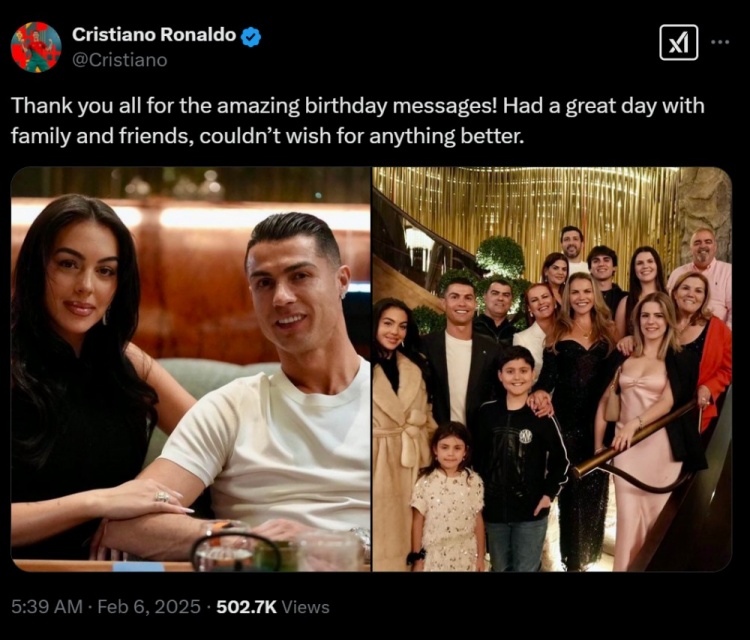
Task: Click the woman in the beige coat
Action: (400, 450)
